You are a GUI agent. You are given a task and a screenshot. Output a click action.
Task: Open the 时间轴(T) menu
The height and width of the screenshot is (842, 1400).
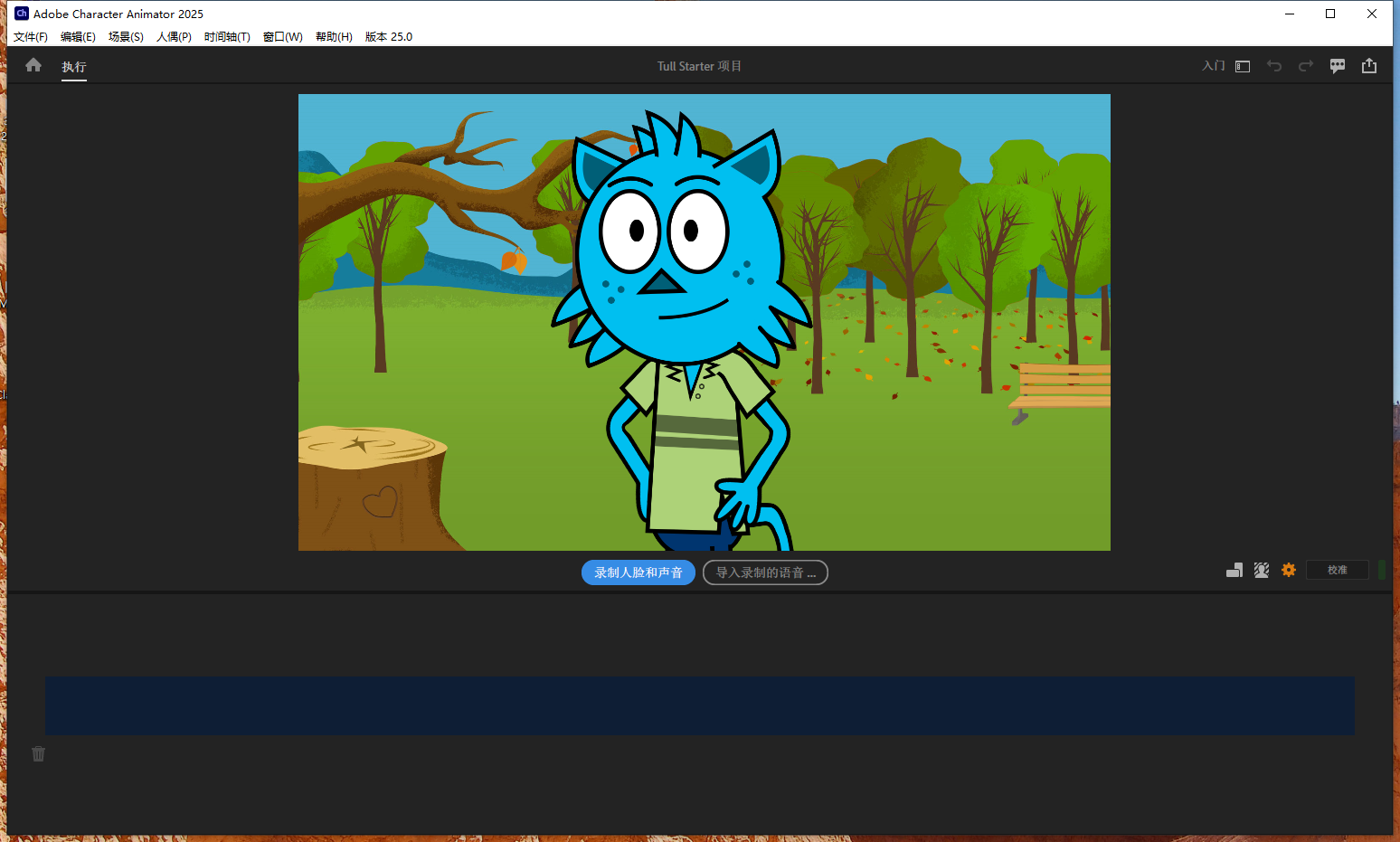point(227,36)
